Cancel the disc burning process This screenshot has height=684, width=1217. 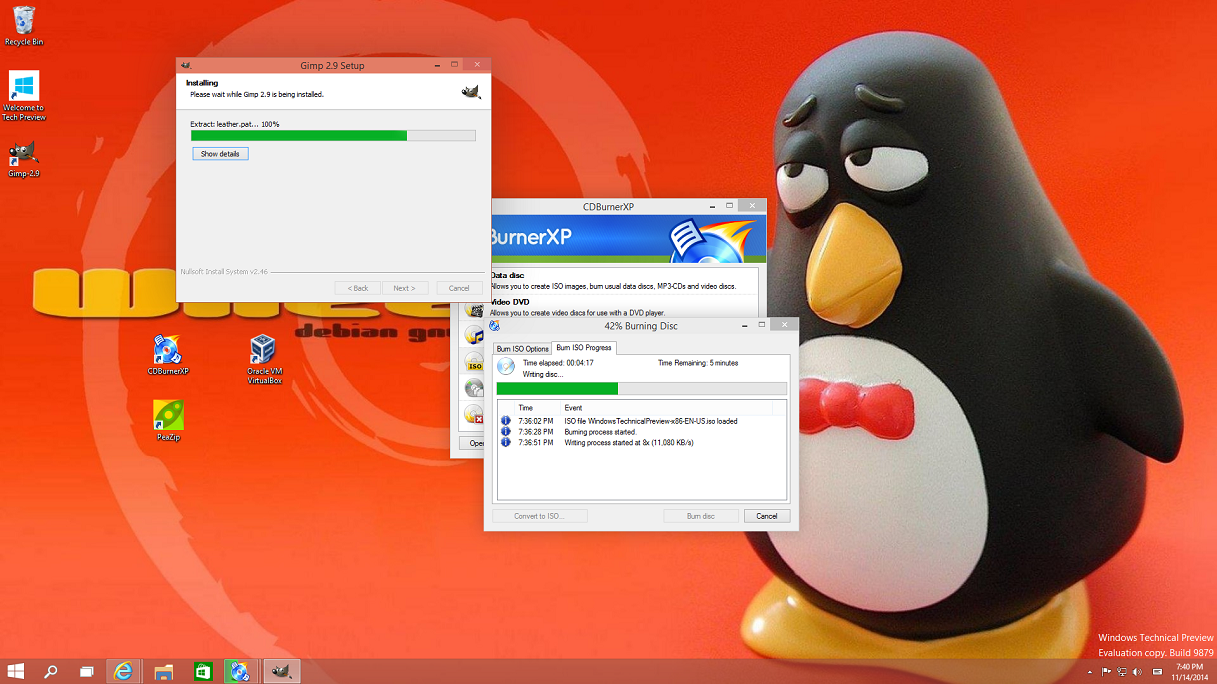[x=766, y=516]
